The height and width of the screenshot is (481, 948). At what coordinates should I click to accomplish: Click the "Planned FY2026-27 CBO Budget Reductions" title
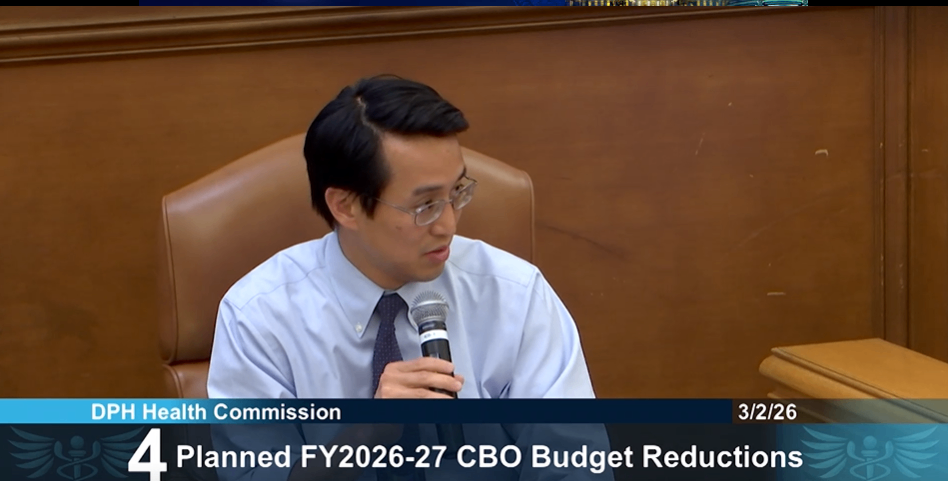tap(489, 457)
